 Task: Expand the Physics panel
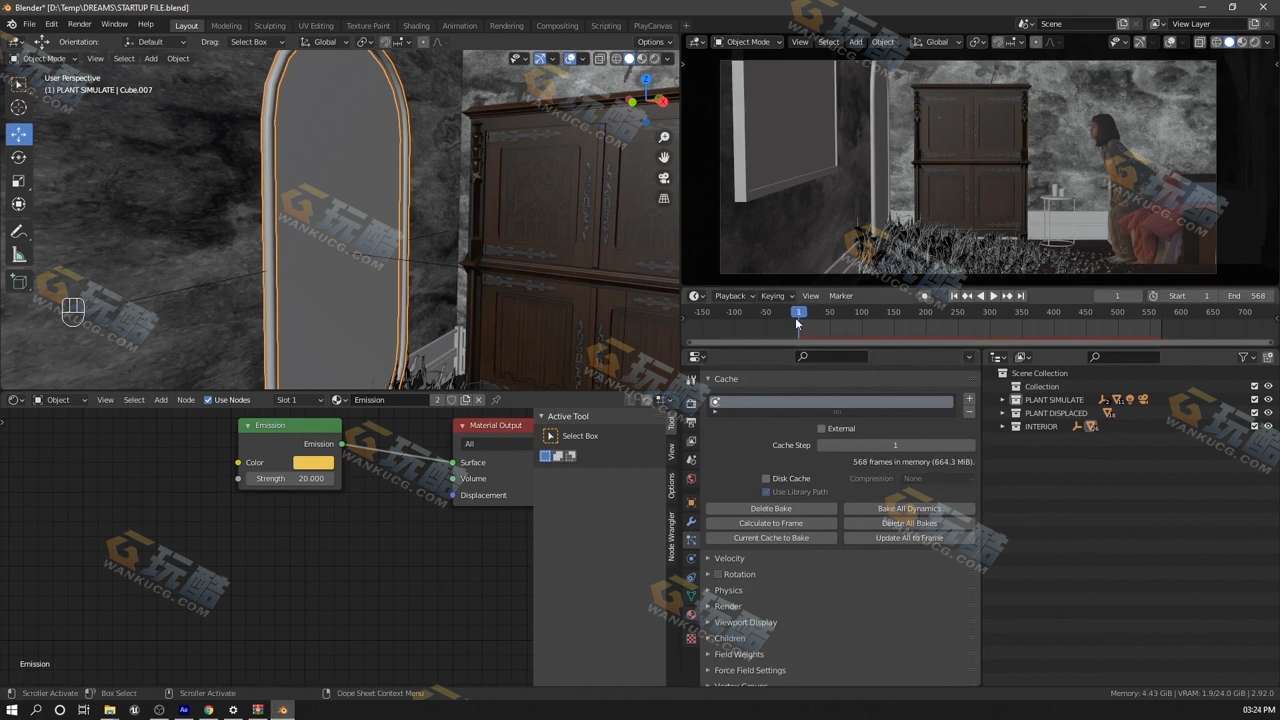click(728, 590)
